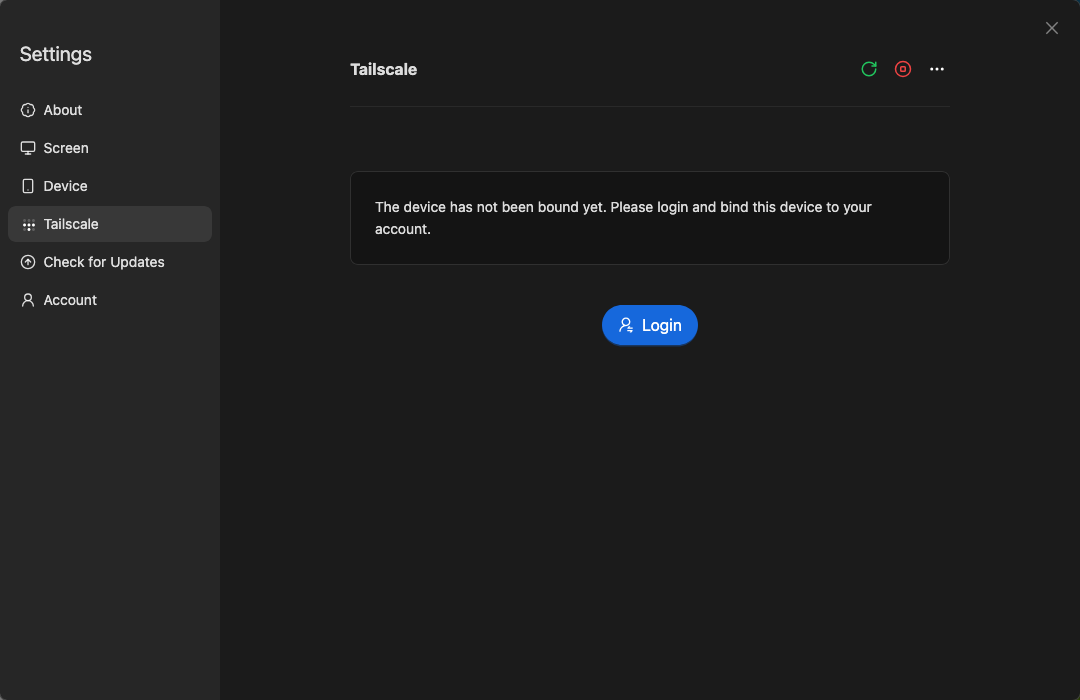Click the Account person icon
Screen dimensions: 1080x700
click(28, 300)
